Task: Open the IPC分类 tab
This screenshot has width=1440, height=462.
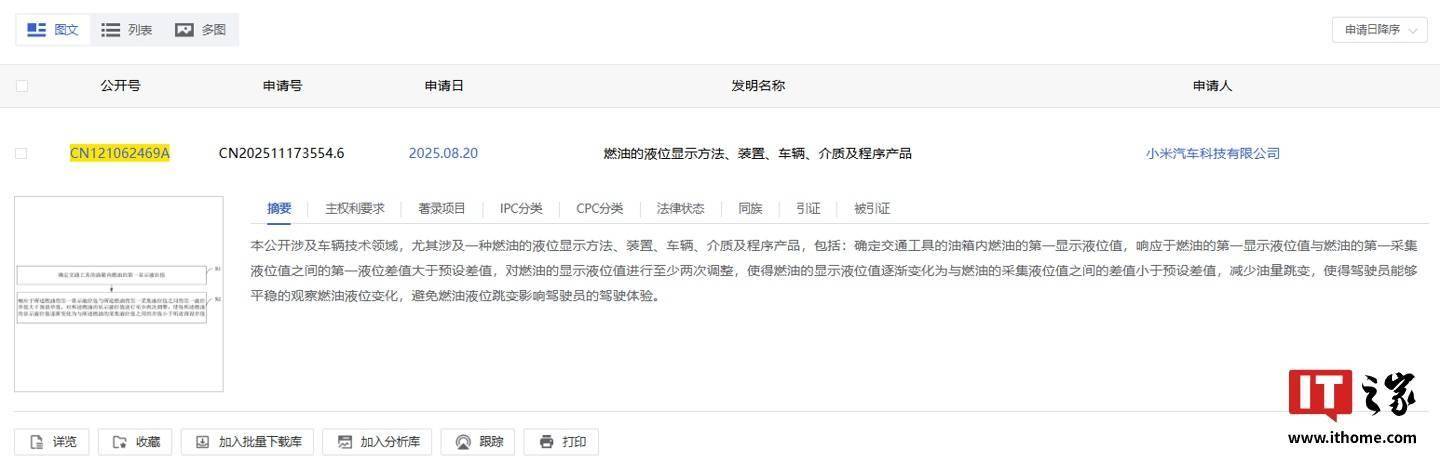Action: click(x=521, y=208)
